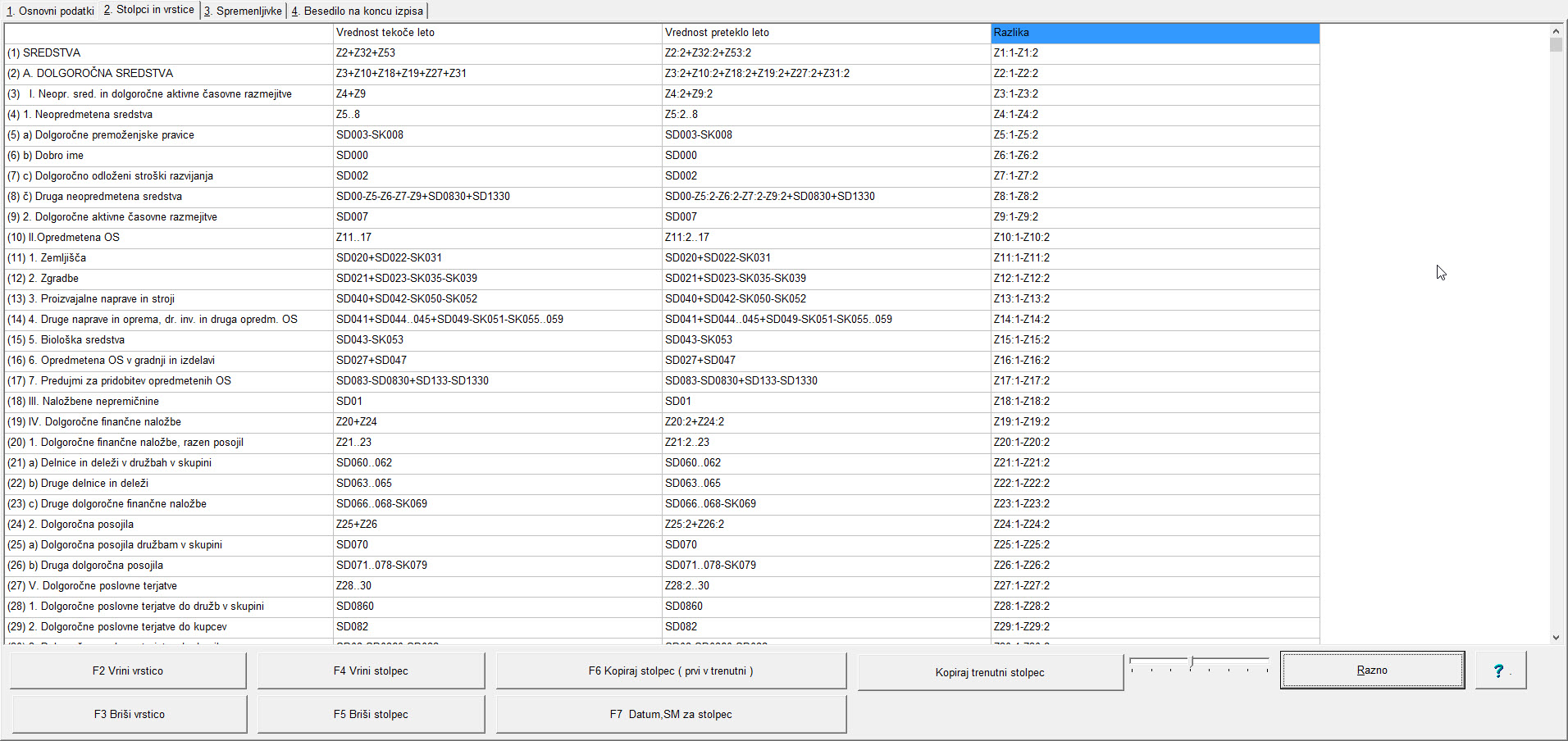The width and height of the screenshot is (1568, 741).
Task: Select the Stolpci in vrstice tab
Action: click(149, 10)
